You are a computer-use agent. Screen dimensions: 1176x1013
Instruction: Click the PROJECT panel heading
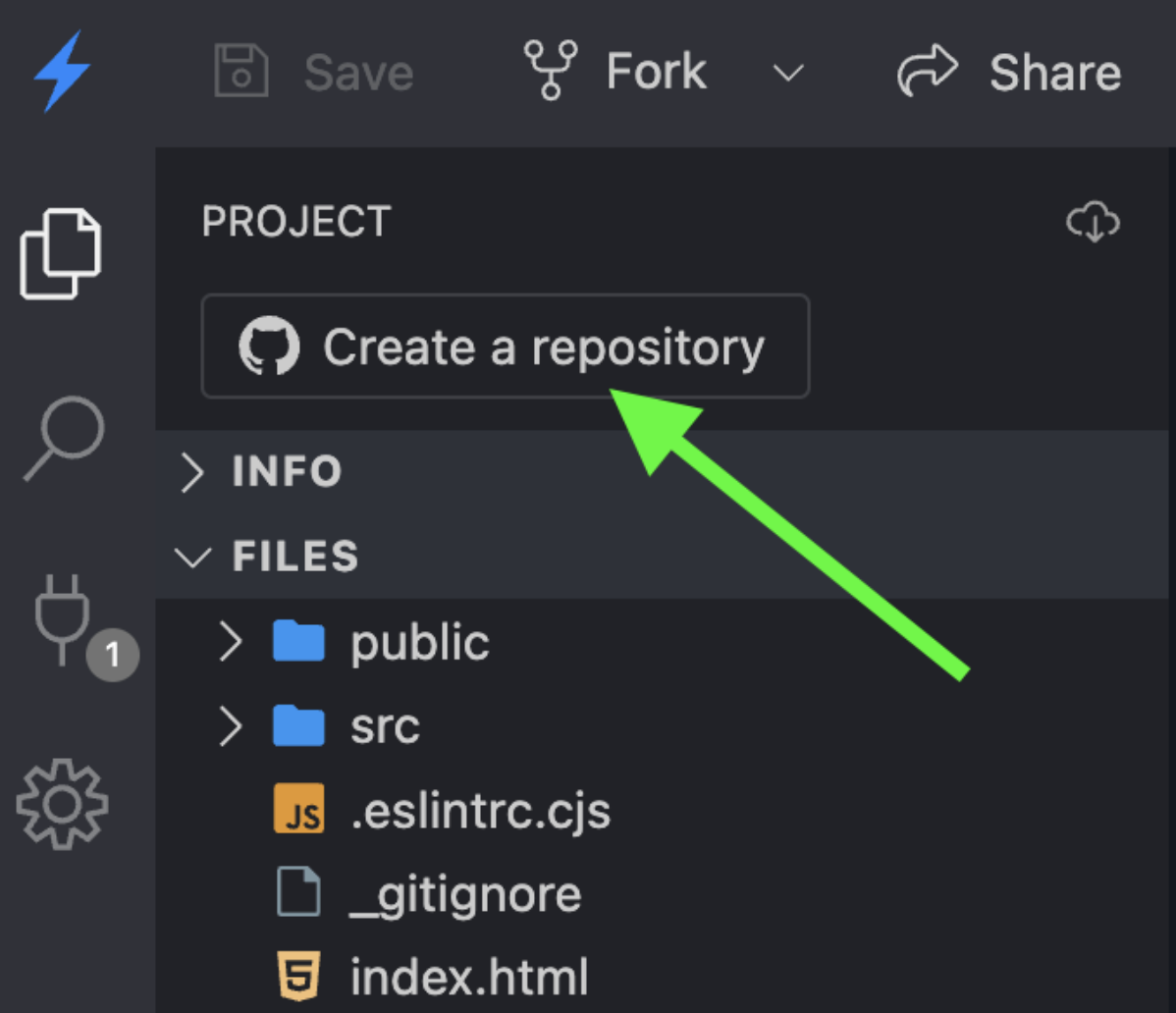click(296, 222)
